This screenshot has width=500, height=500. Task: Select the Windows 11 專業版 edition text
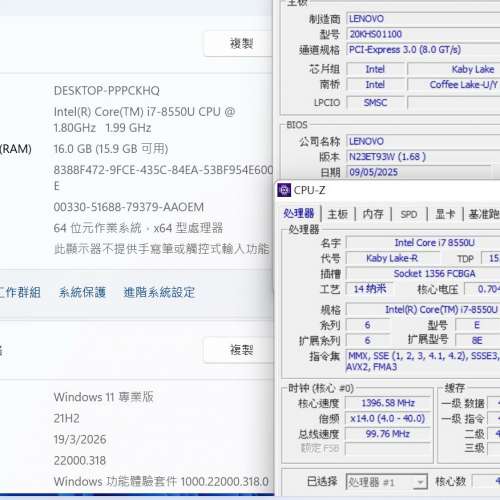[x=103, y=397]
